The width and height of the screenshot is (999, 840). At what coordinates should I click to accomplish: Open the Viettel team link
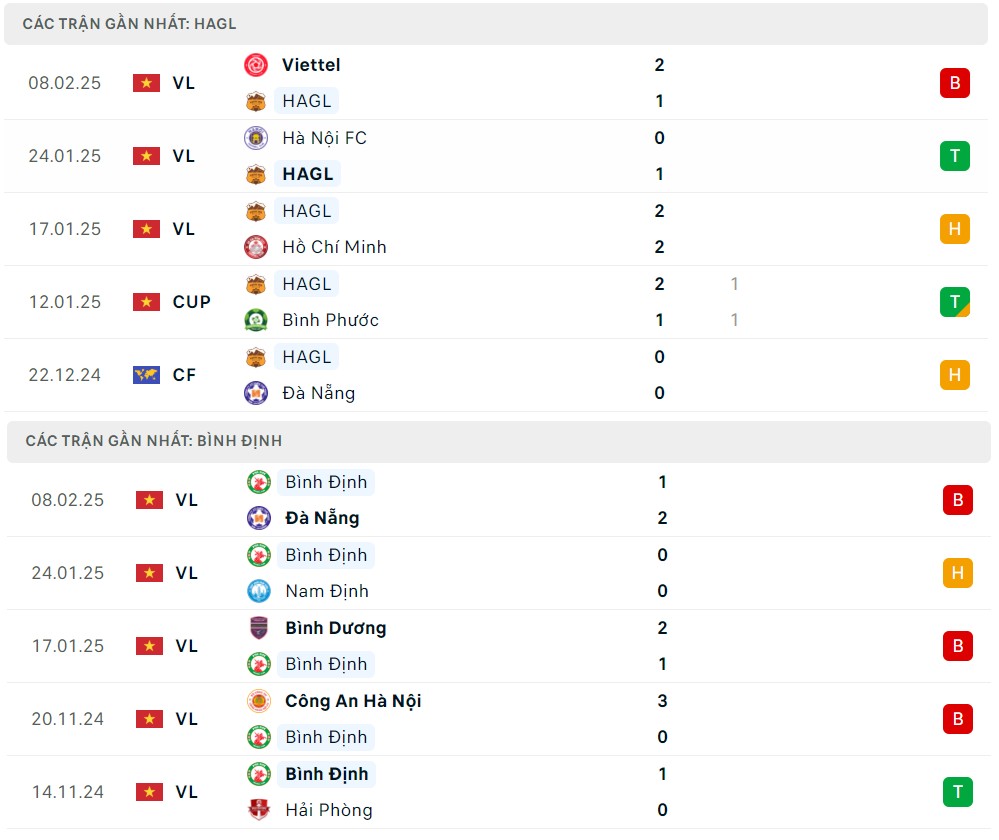(x=311, y=65)
